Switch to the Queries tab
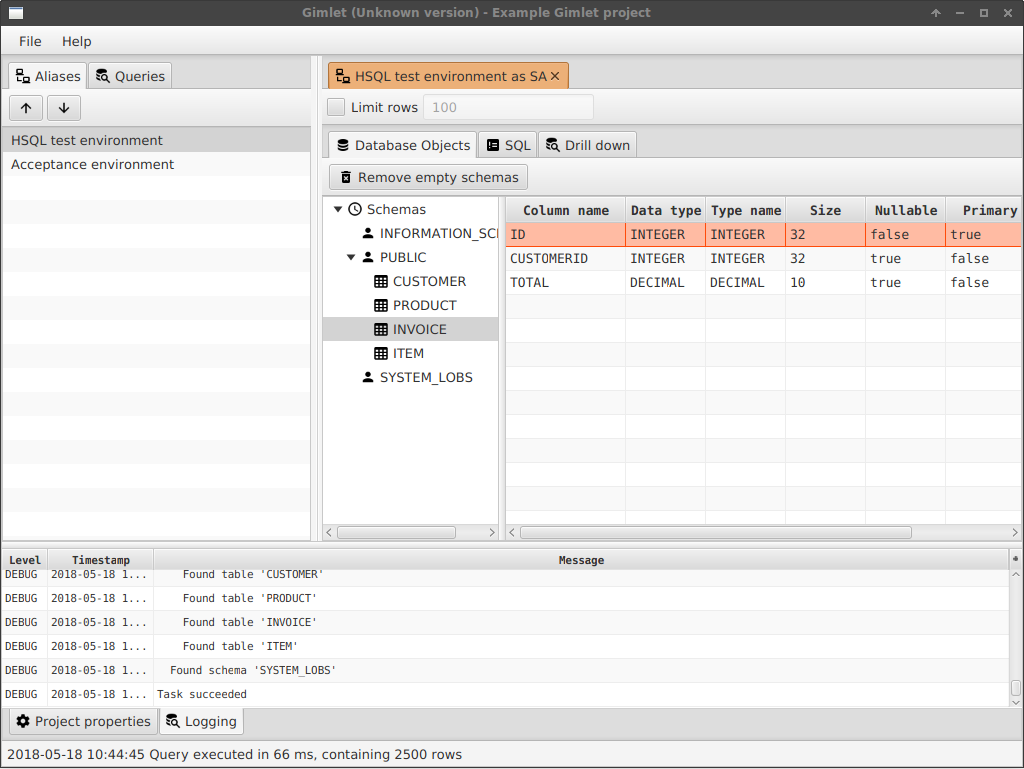1024x769 pixels. [130, 76]
